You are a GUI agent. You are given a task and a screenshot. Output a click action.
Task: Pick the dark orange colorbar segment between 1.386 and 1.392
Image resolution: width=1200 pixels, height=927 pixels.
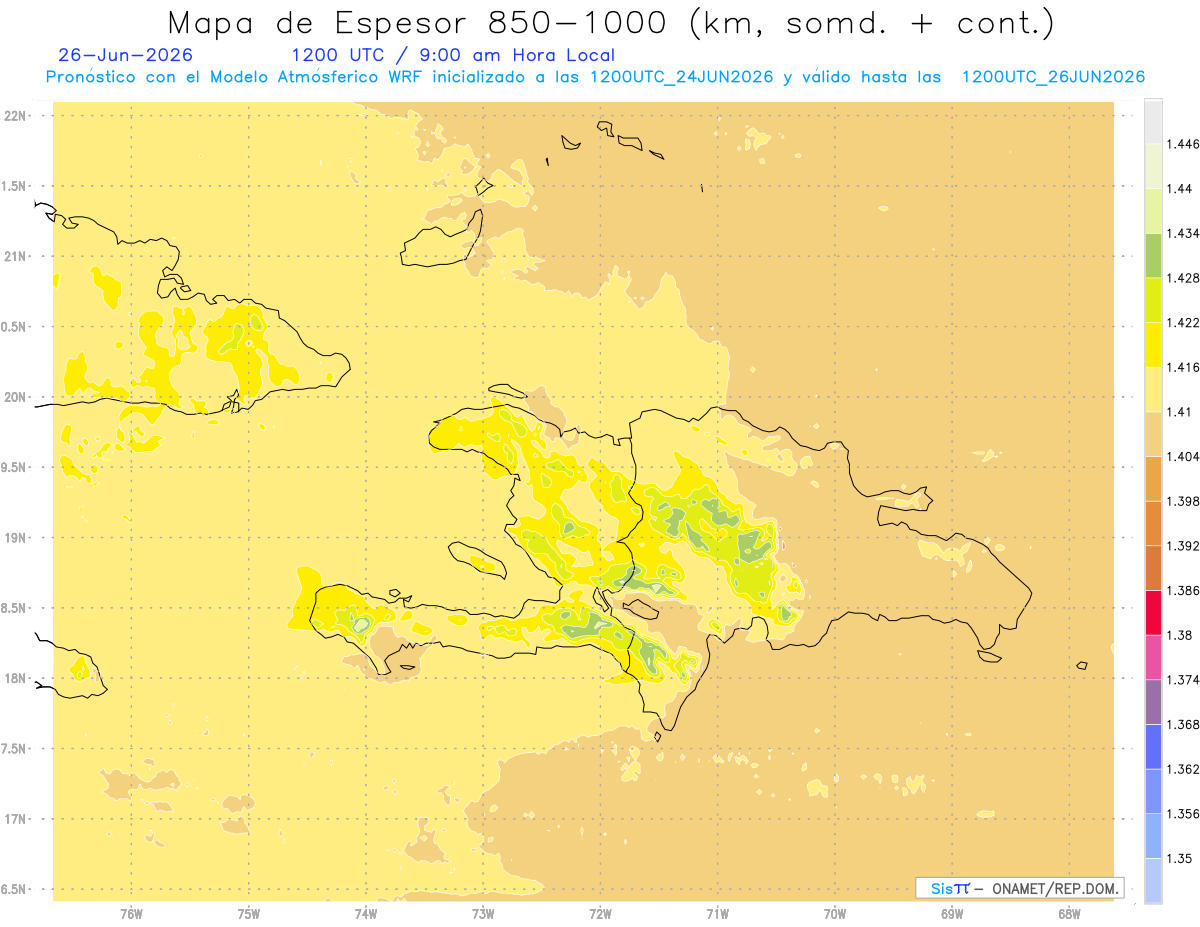coord(1153,568)
